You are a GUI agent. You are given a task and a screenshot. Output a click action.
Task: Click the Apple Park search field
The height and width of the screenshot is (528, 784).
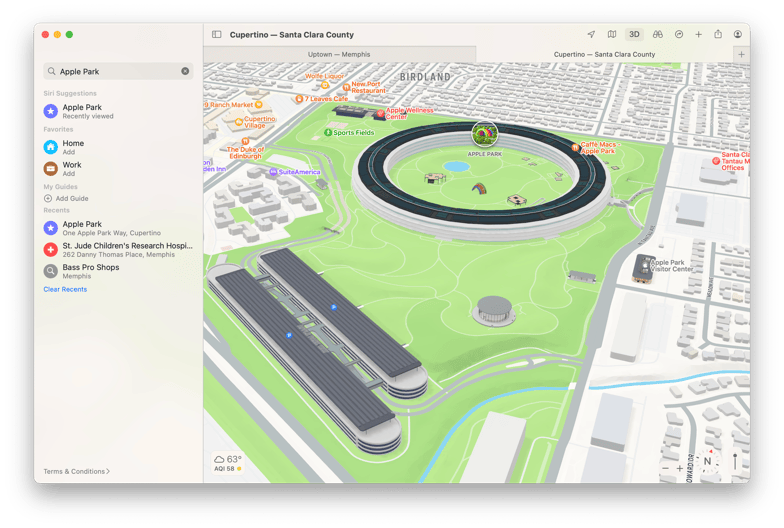118,72
